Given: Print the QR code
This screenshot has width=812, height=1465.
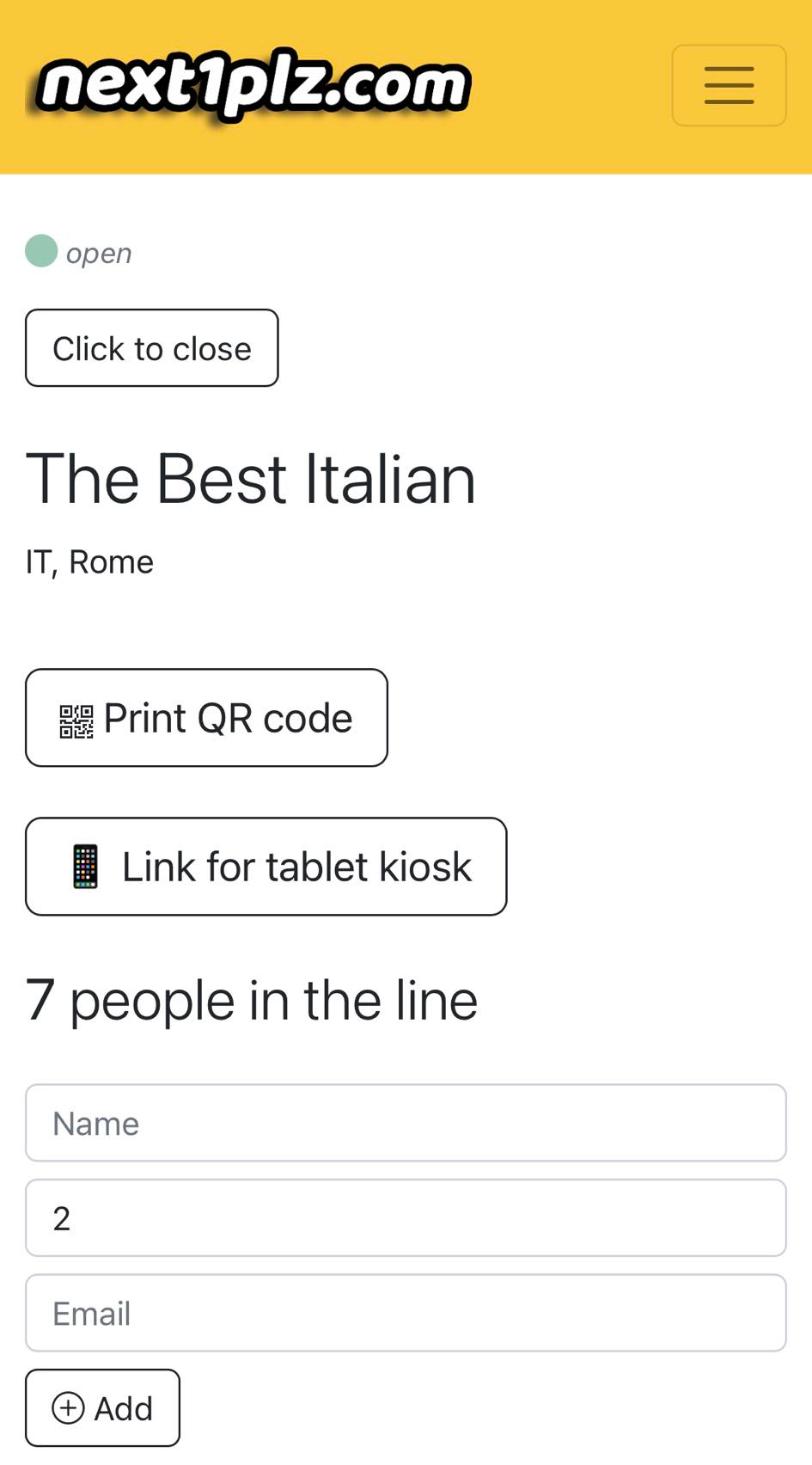Looking at the screenshot, I should pos(206,718).
